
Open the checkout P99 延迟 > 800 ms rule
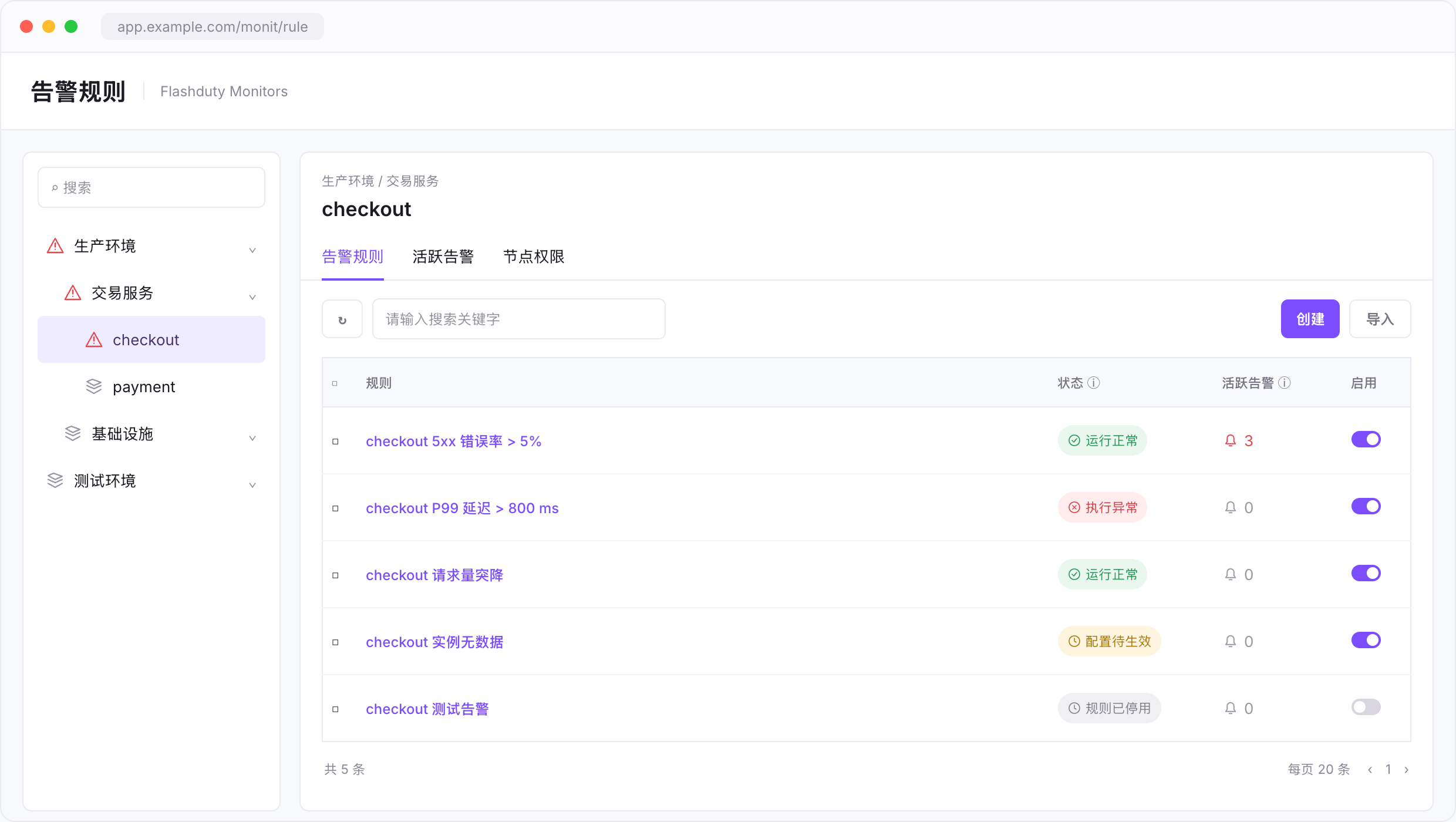pos(463,508)
